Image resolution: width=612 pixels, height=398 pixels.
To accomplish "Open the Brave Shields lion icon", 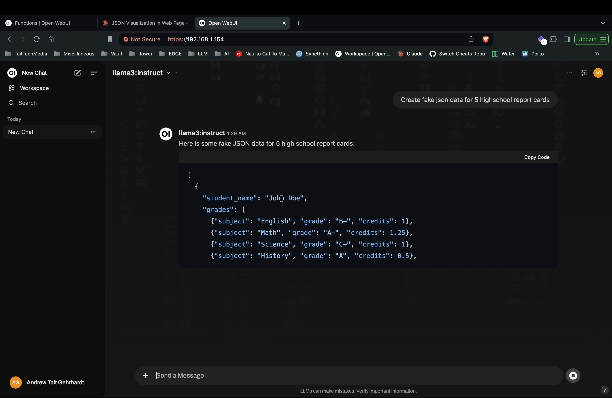I will tap(486, 39).
